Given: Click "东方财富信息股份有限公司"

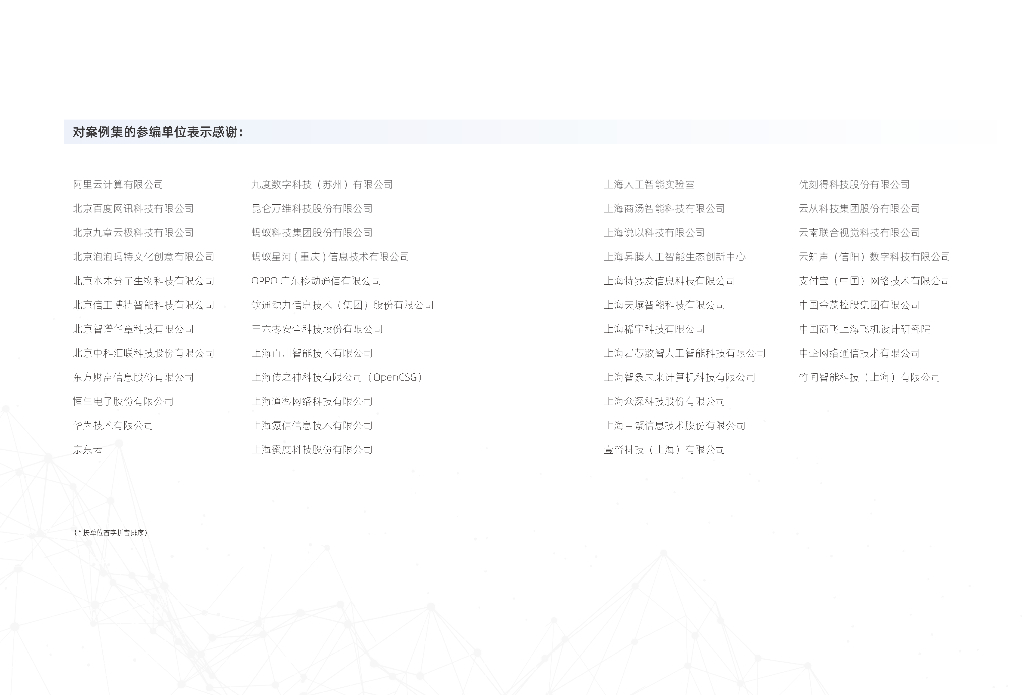Looking at the screenshot, I should (133, 378).
